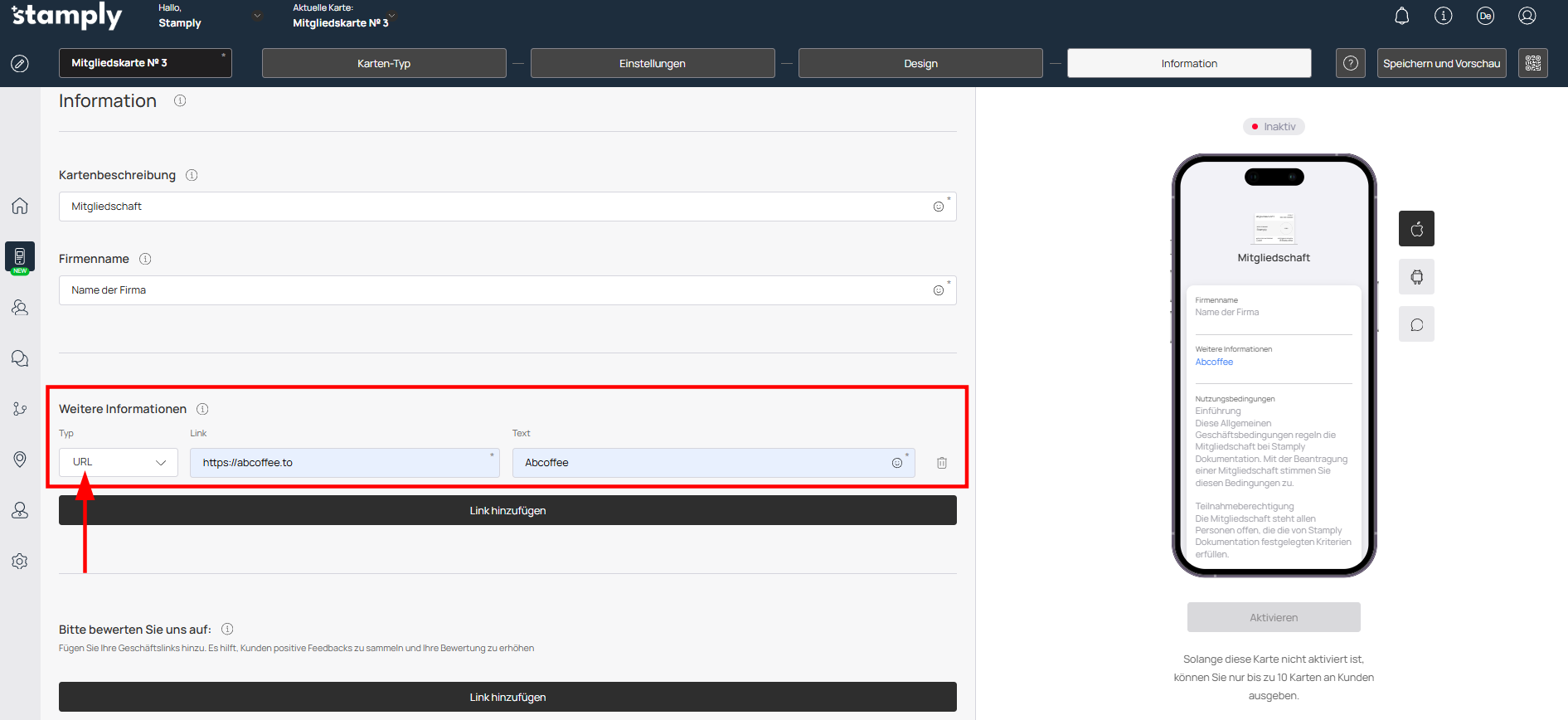
Task: Switch preview to Apple device
Action: tap(1416, 229)
